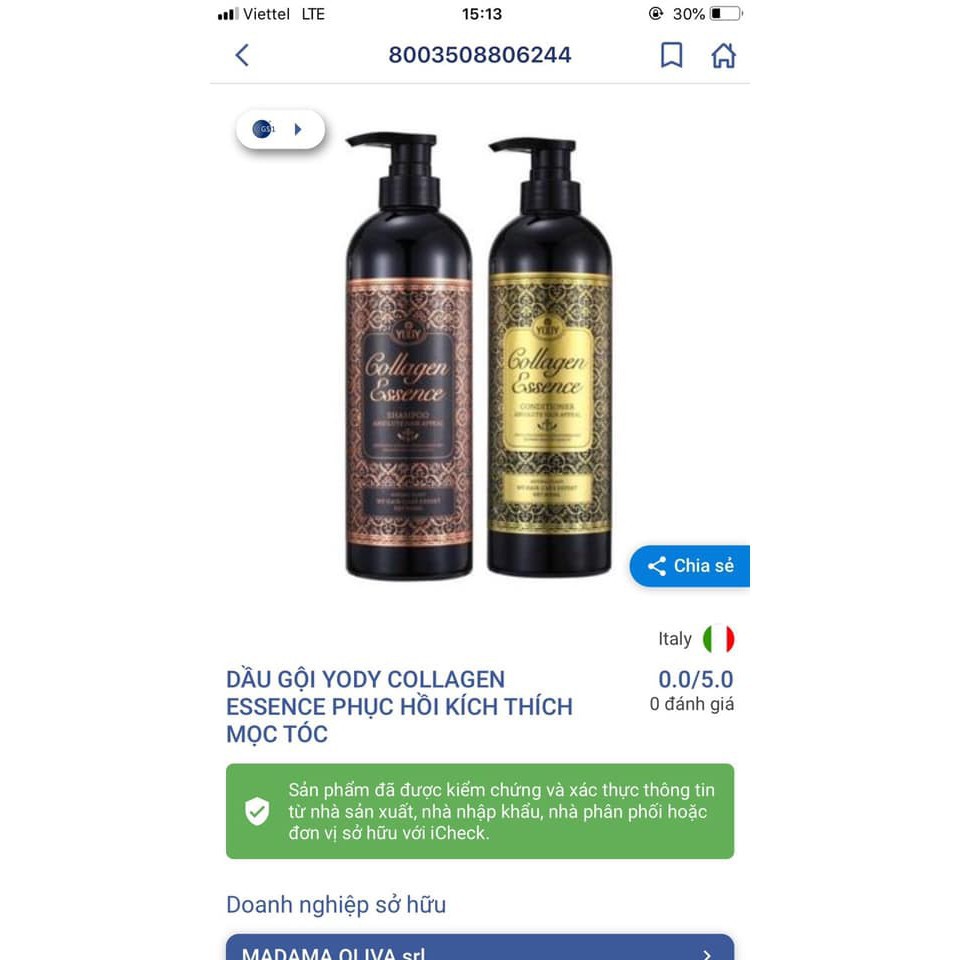Tap the Italy country label
960x960 pixels.
[675, 639]
